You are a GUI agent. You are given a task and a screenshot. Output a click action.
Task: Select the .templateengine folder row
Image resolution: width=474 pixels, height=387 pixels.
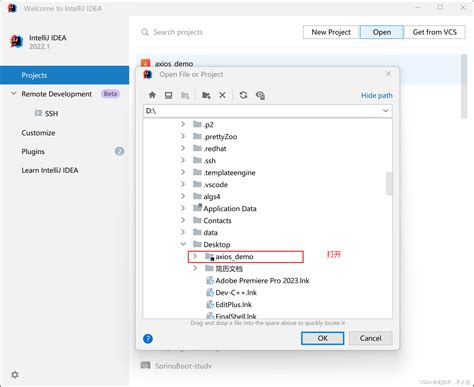[x=268, y=173]
